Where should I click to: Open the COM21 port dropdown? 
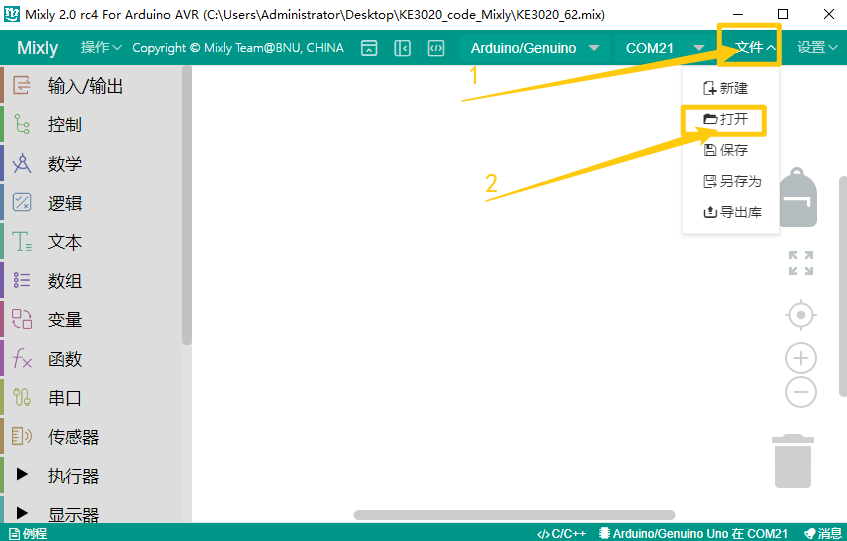[665, 48]
